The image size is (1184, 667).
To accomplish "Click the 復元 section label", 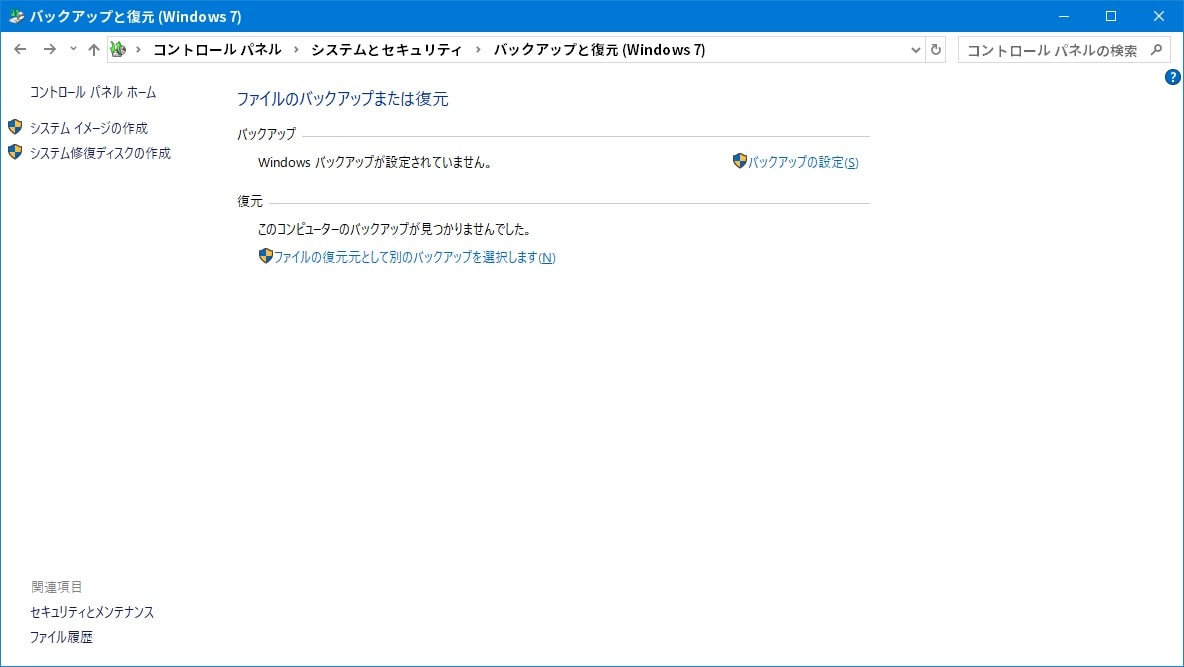I will [250, 201].
